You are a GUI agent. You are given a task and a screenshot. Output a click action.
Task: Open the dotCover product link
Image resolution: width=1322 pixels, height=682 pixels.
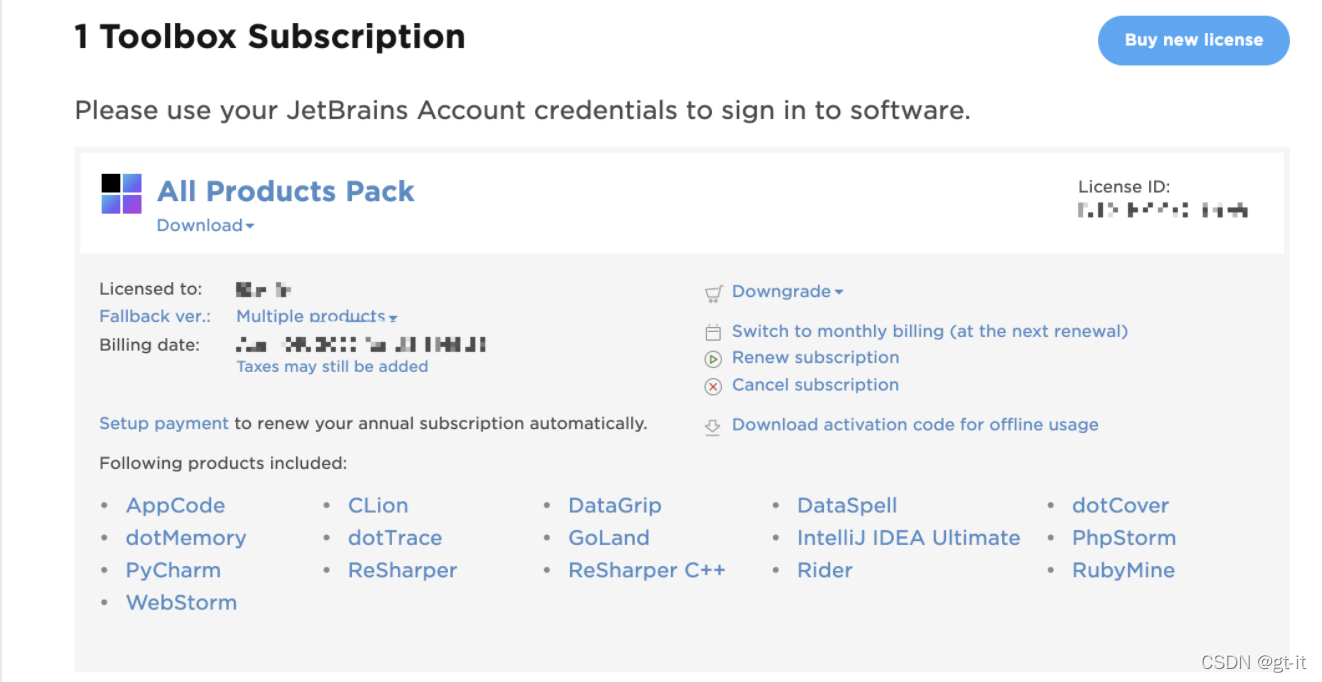coord(1120,505)
